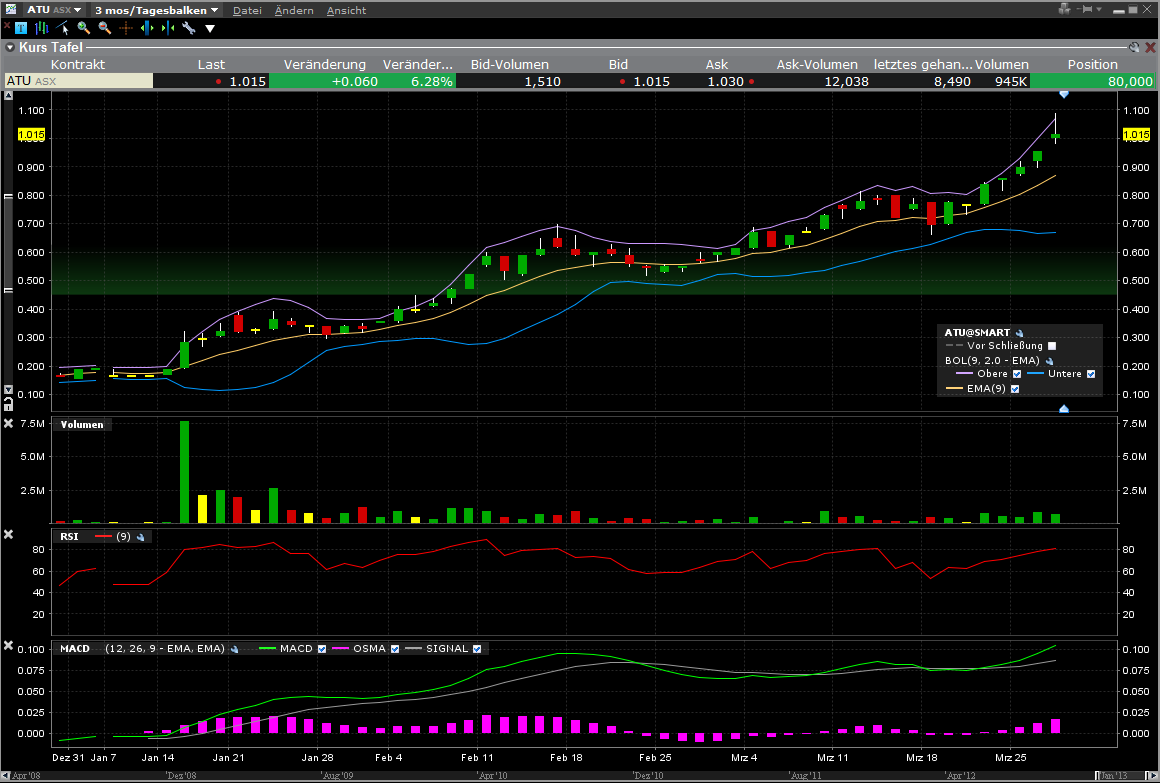The width and height of the screenshot is (1160, 783).
Task: Open RSI (9) settings wrench
Action: click(x=141, y=537)
